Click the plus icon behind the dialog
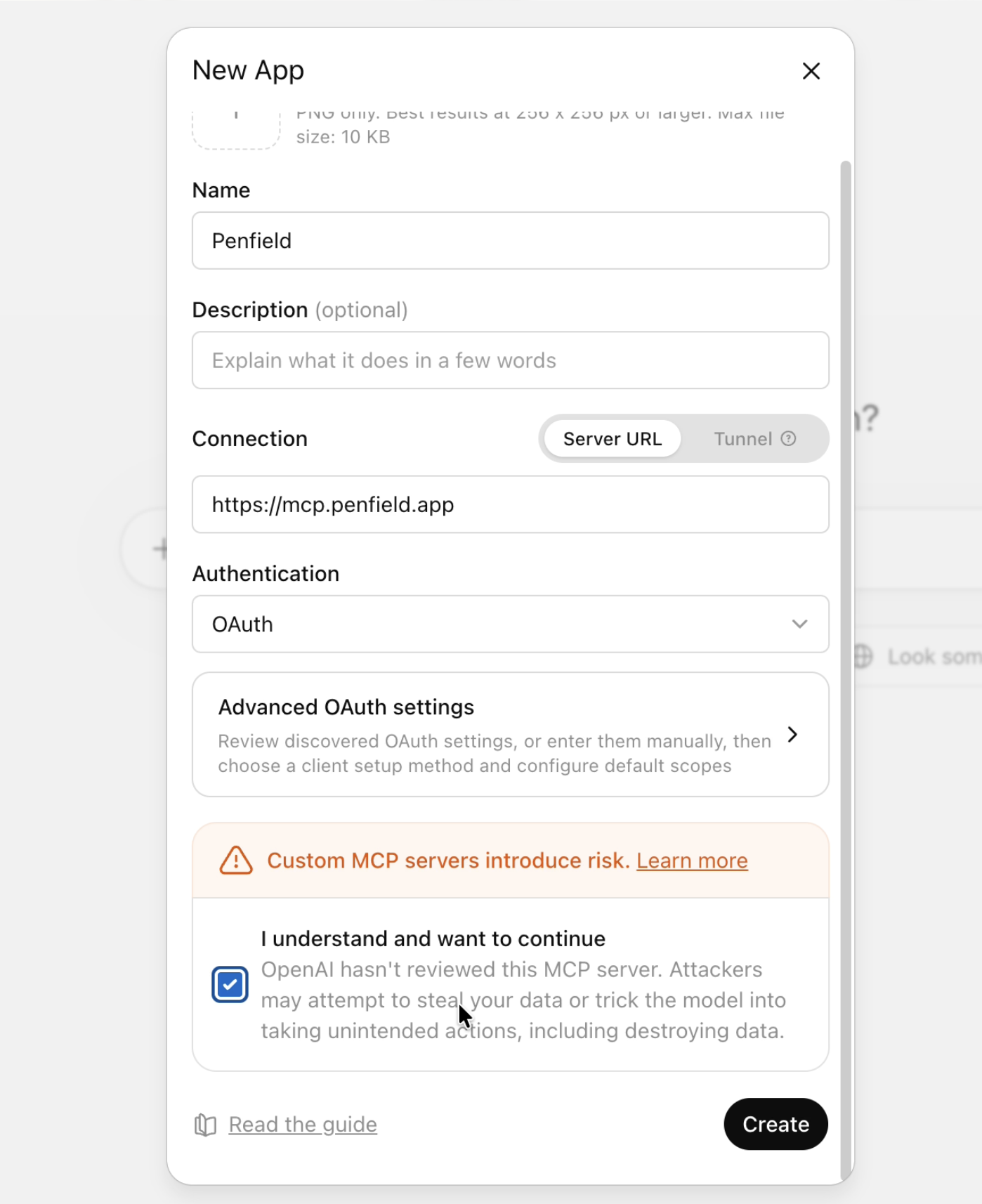Screen dimensions: 982x1204 tap(161, 549)
